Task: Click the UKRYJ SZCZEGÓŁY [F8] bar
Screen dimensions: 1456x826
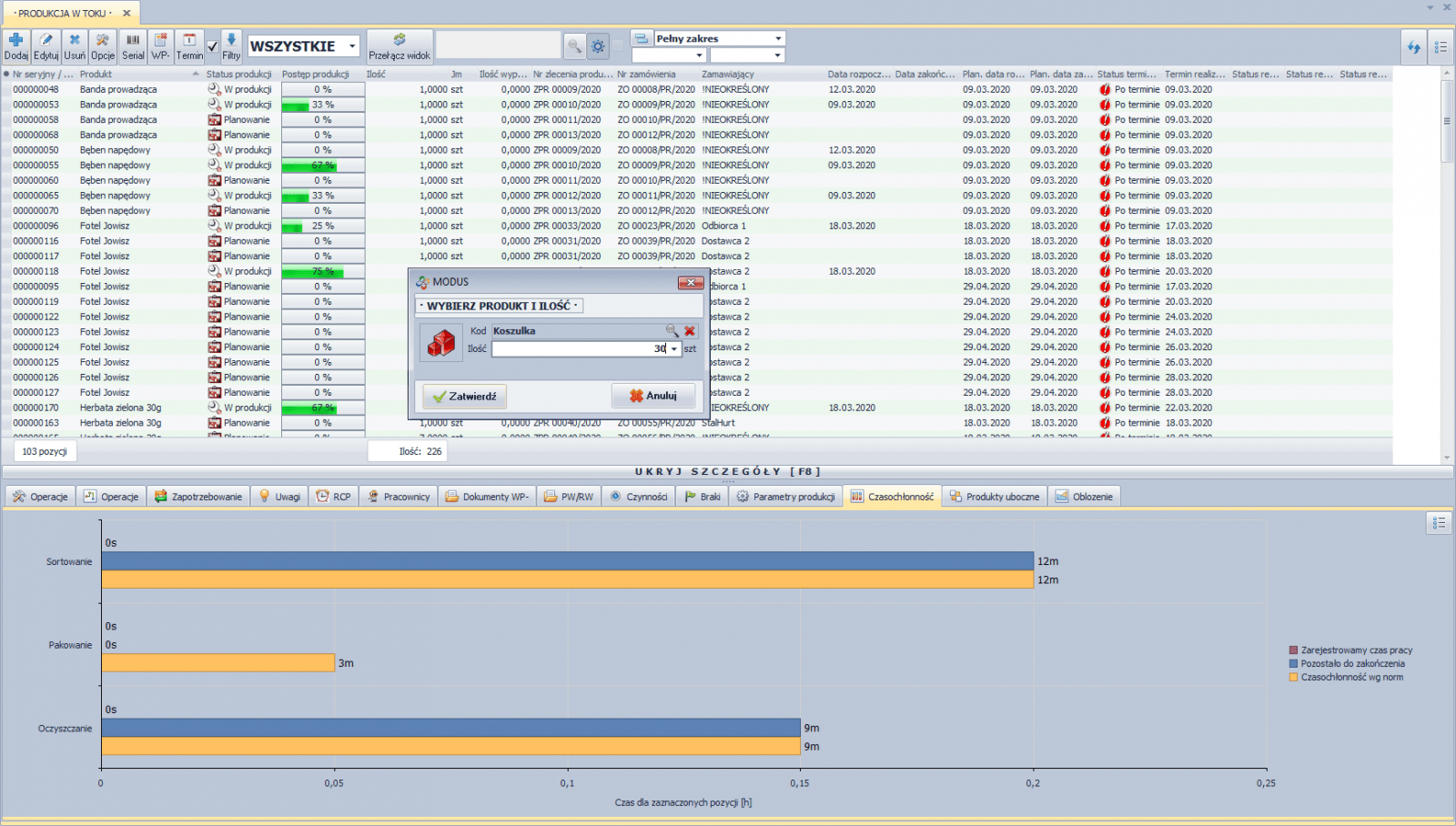Action: [728, 471]
